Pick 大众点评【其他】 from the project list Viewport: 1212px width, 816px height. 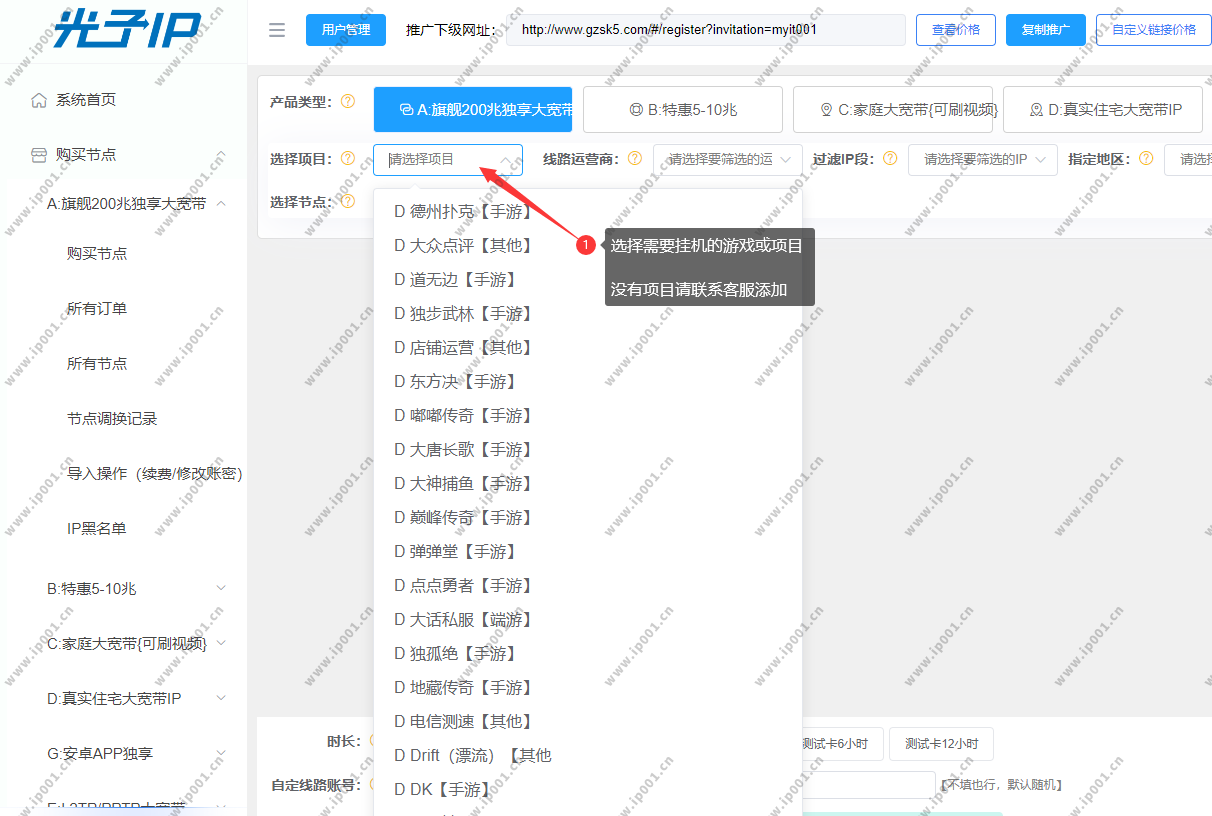click(463, 245)
